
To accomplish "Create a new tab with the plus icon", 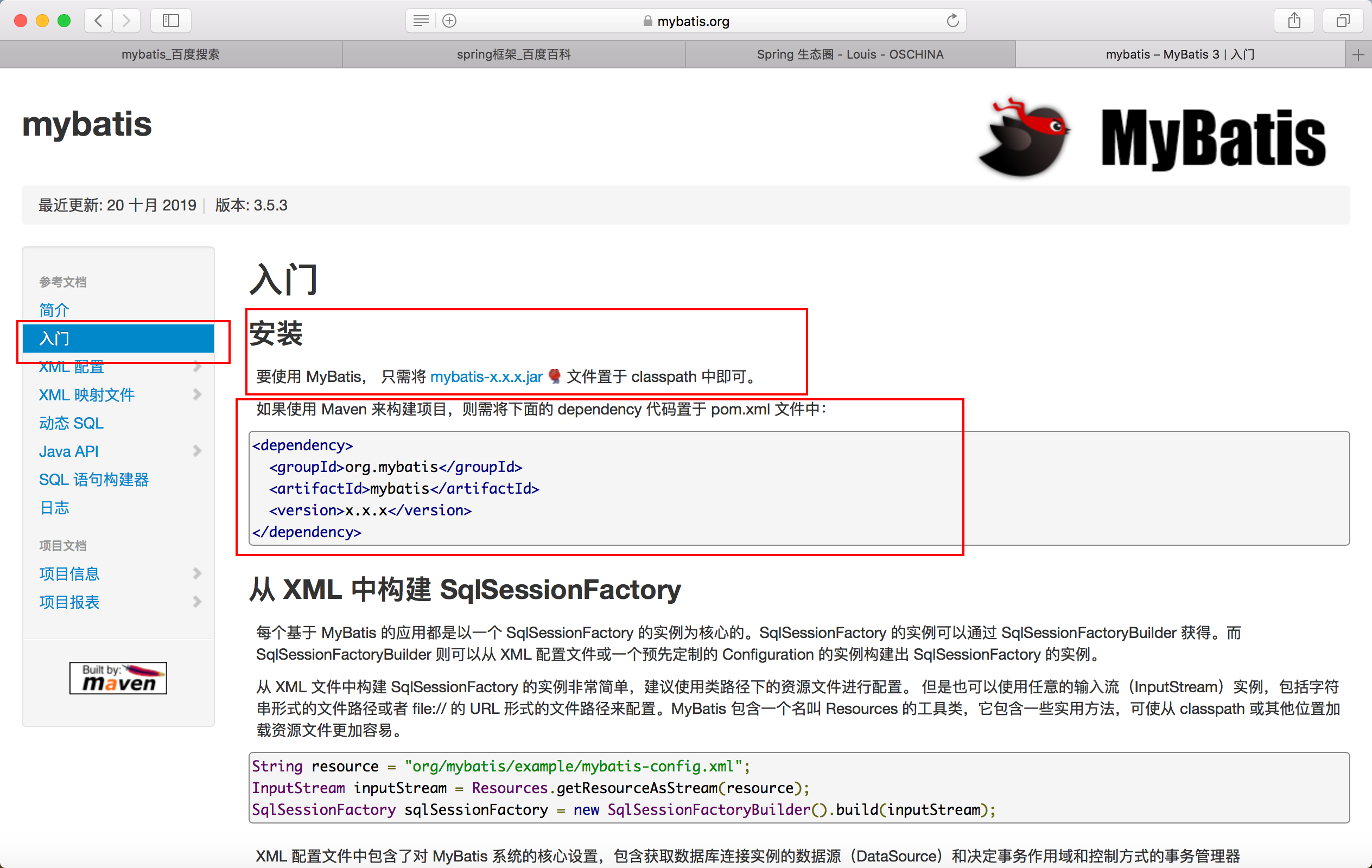I will click(1359, 54).
